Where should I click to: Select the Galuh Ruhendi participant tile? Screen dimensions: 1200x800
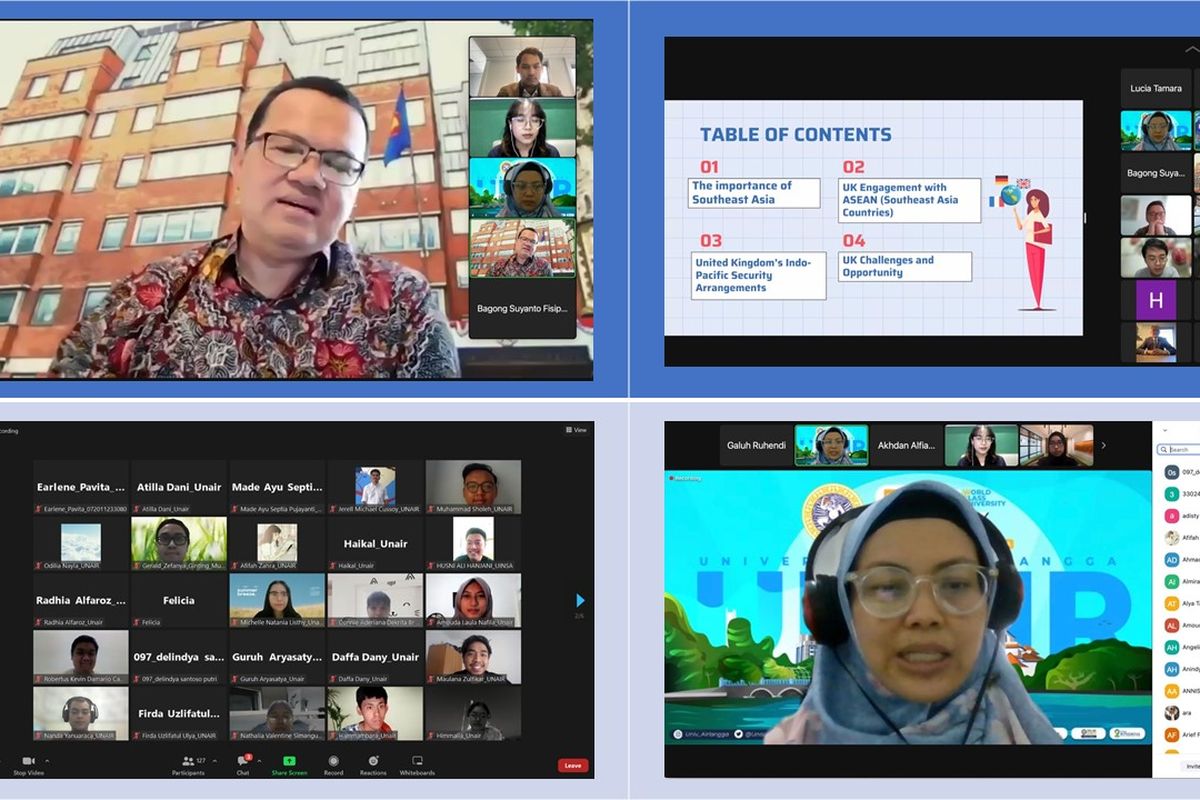coord(756,446)
